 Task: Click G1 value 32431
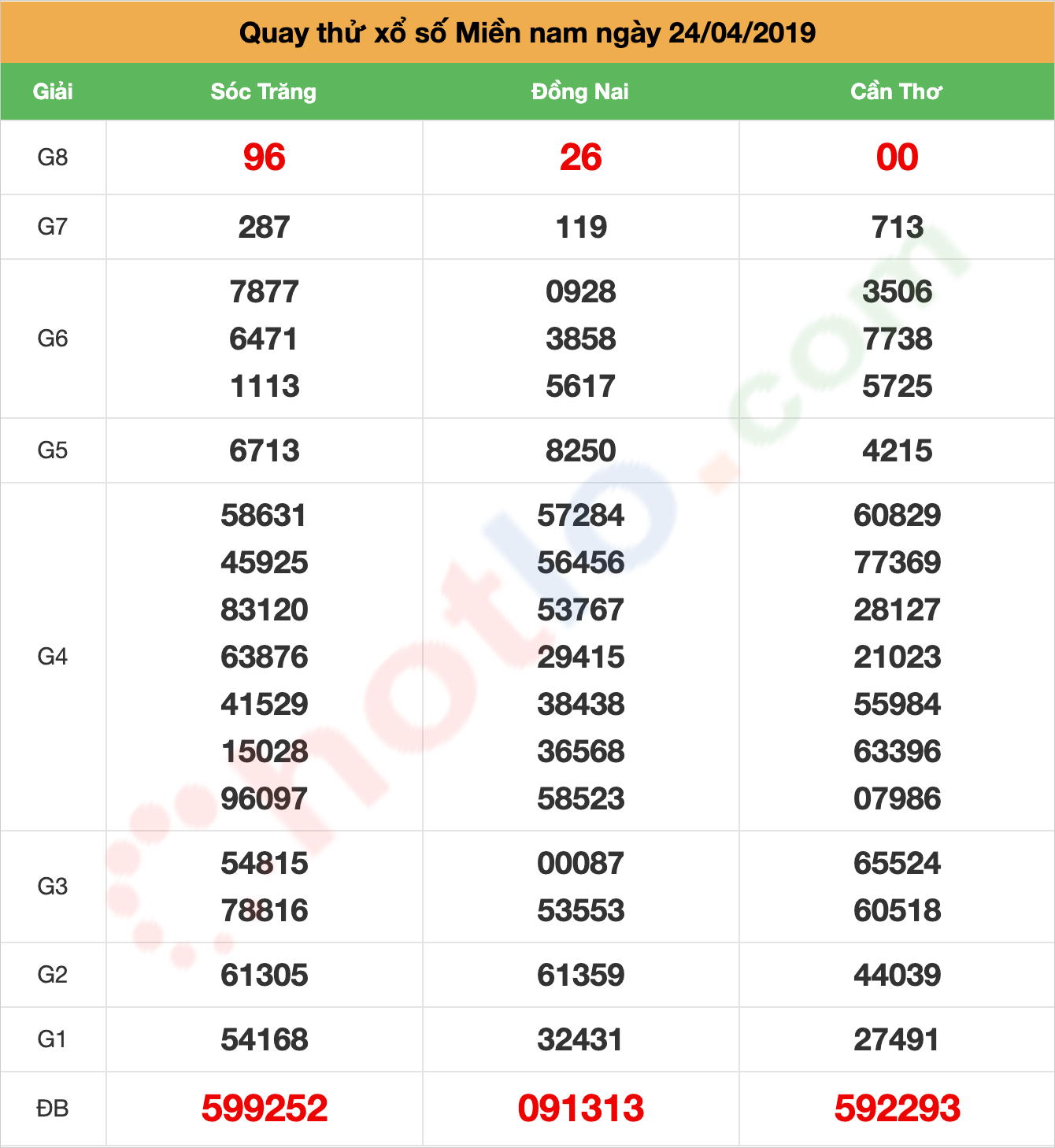580,1040
